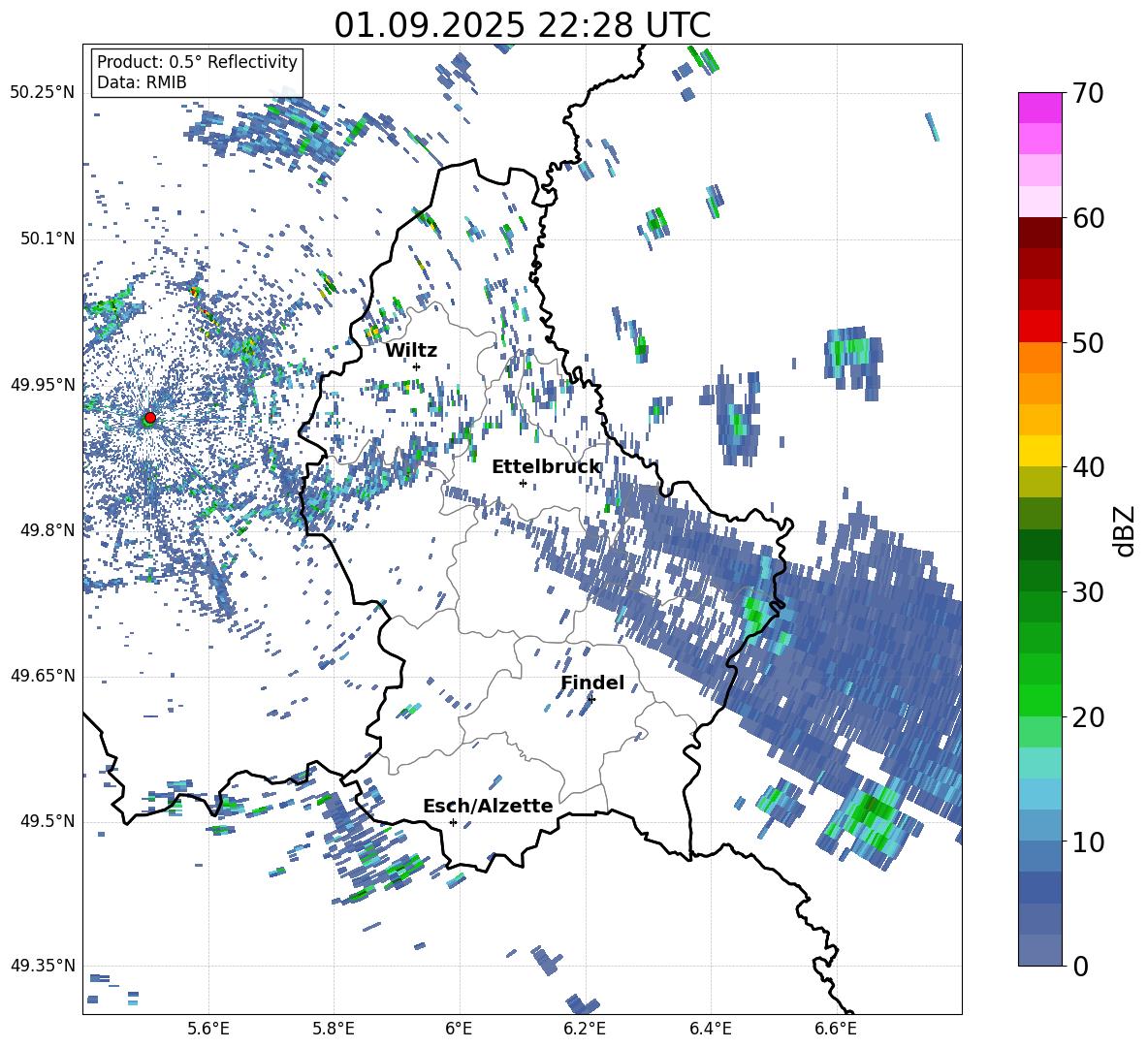Select the Wiltz city label
1148x1048 pixels.
(x=411, y=351)
